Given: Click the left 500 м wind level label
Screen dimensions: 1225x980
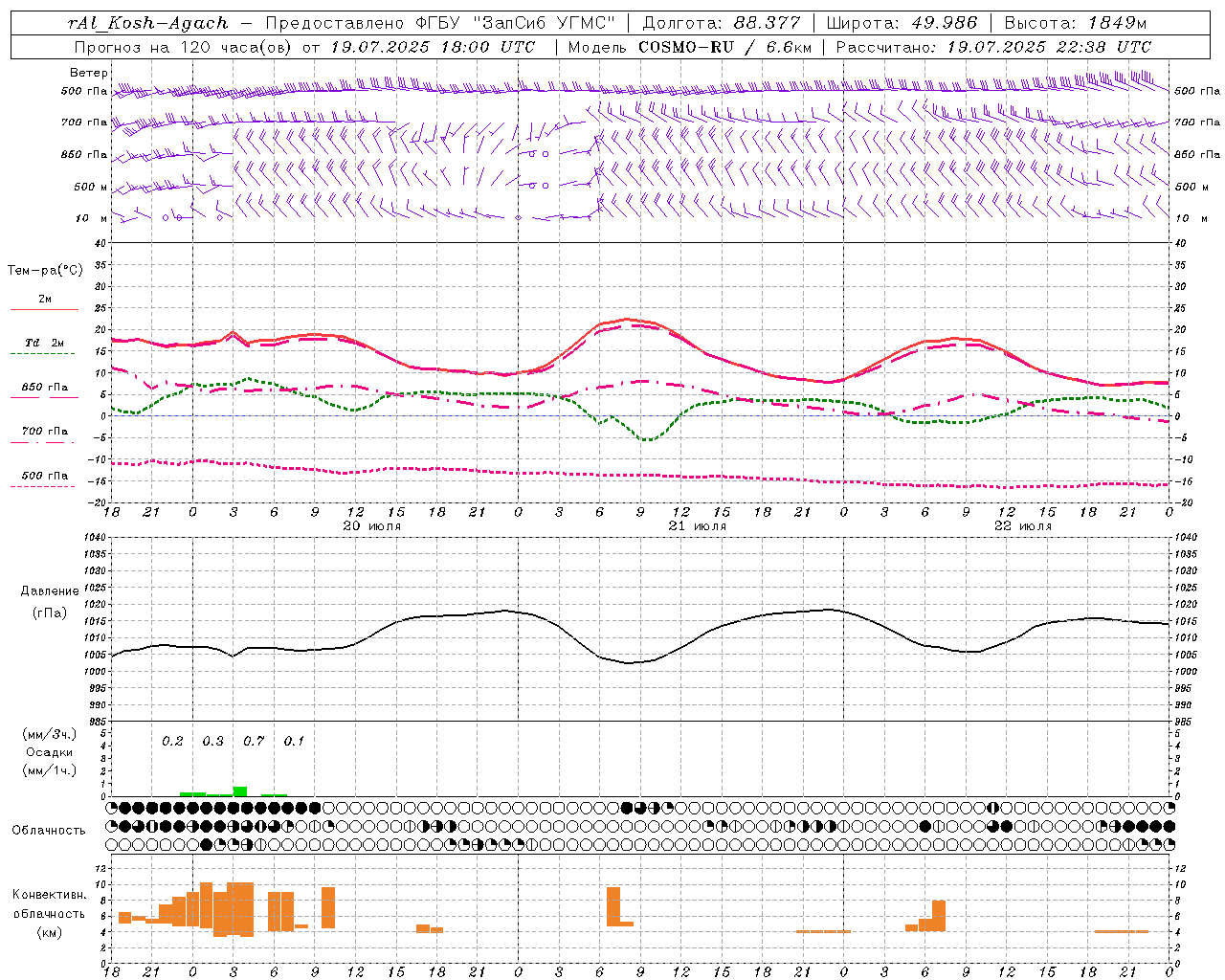Looking at the screenshot, I should pos(91,187).
